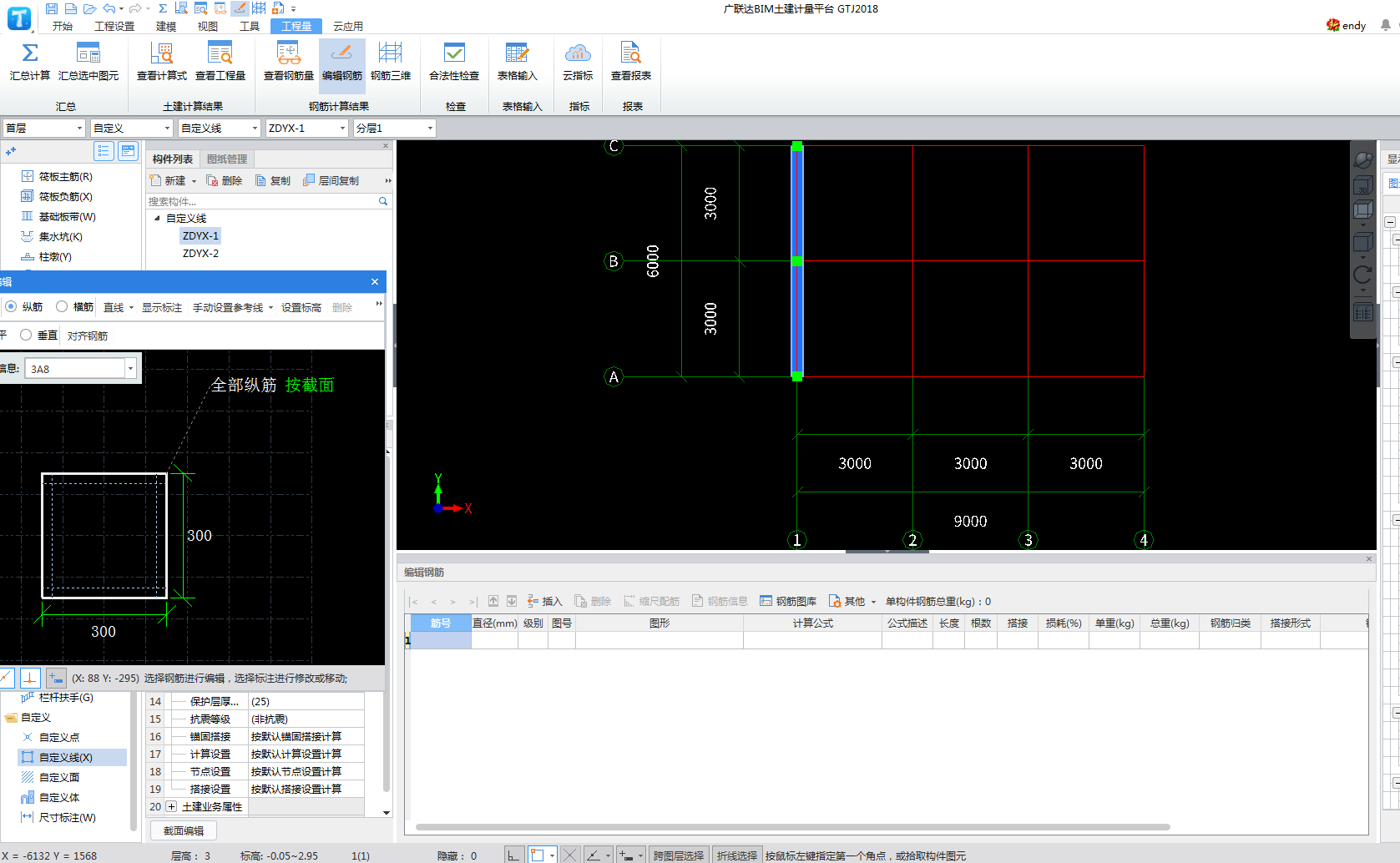Screen dimensions: 1400x863
Task: Open the 自定义 category dropdown
Action: pos(131,128)
